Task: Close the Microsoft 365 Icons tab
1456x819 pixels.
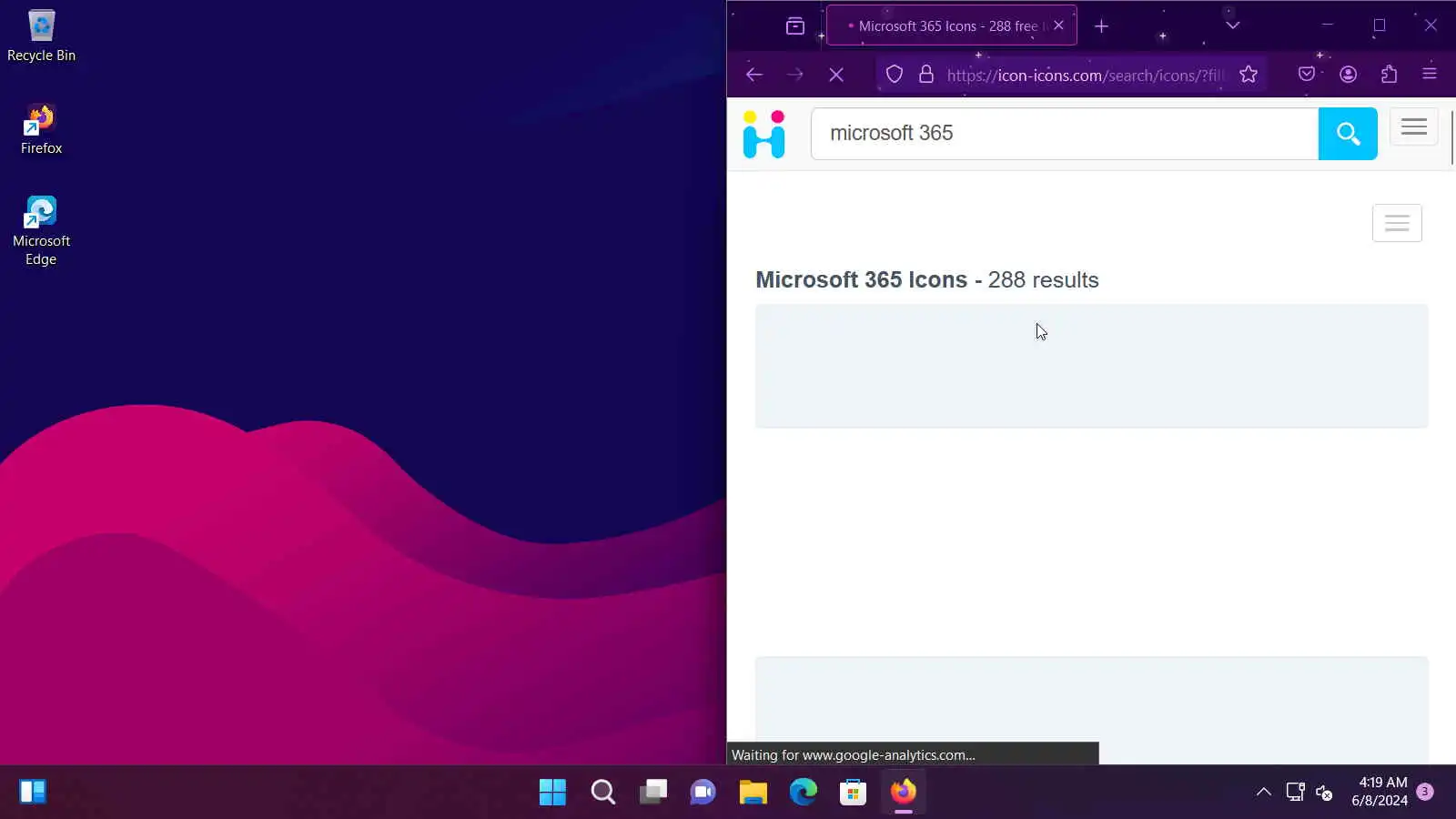Action: point(1058,25)
